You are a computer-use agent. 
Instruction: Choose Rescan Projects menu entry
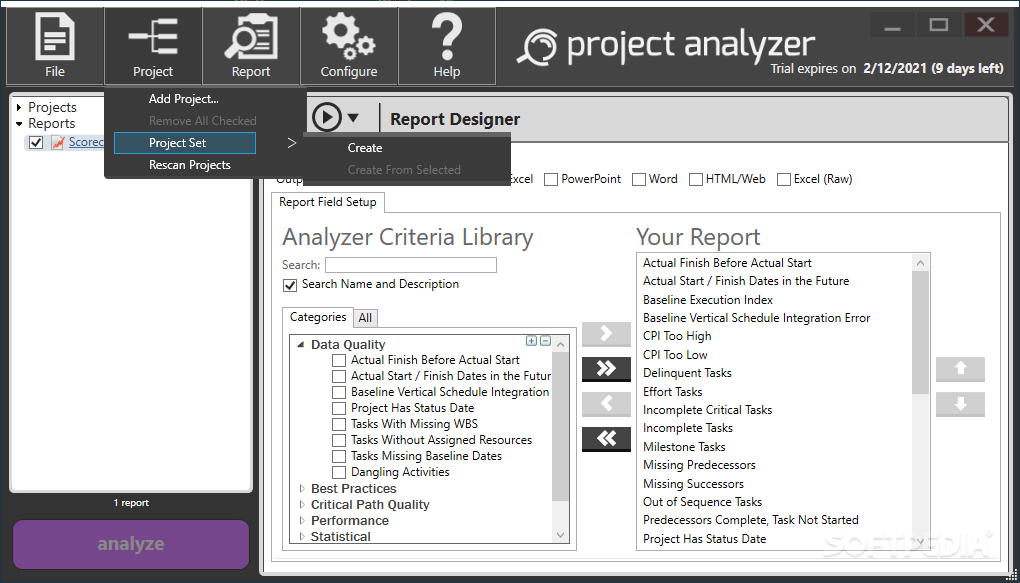pyautogui.click(x=189, y=165)
